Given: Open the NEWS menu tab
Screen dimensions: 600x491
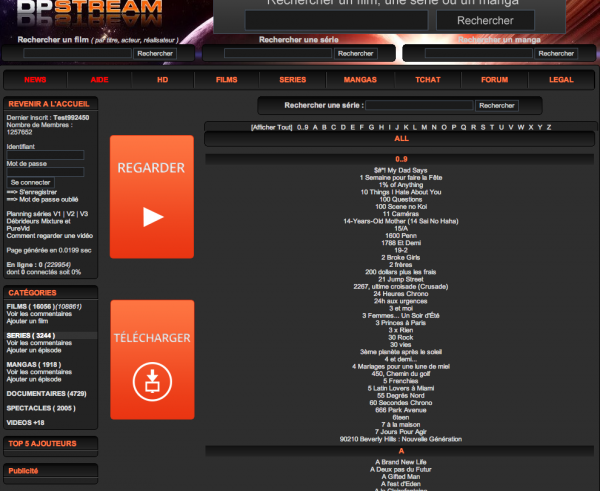Looking at the screenshot, I should click(35, 79).
